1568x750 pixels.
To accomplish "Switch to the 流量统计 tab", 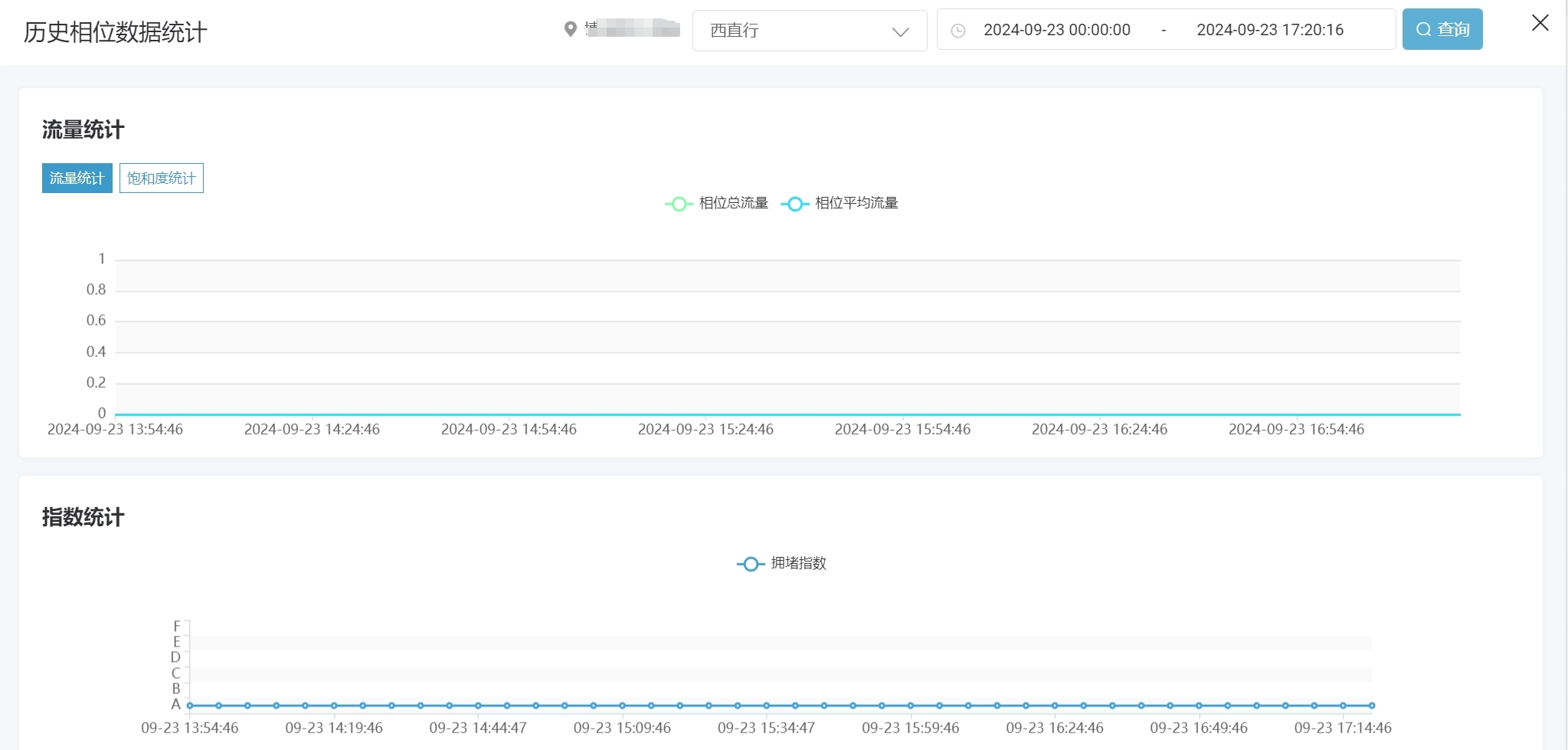I will tap(77, 178).
